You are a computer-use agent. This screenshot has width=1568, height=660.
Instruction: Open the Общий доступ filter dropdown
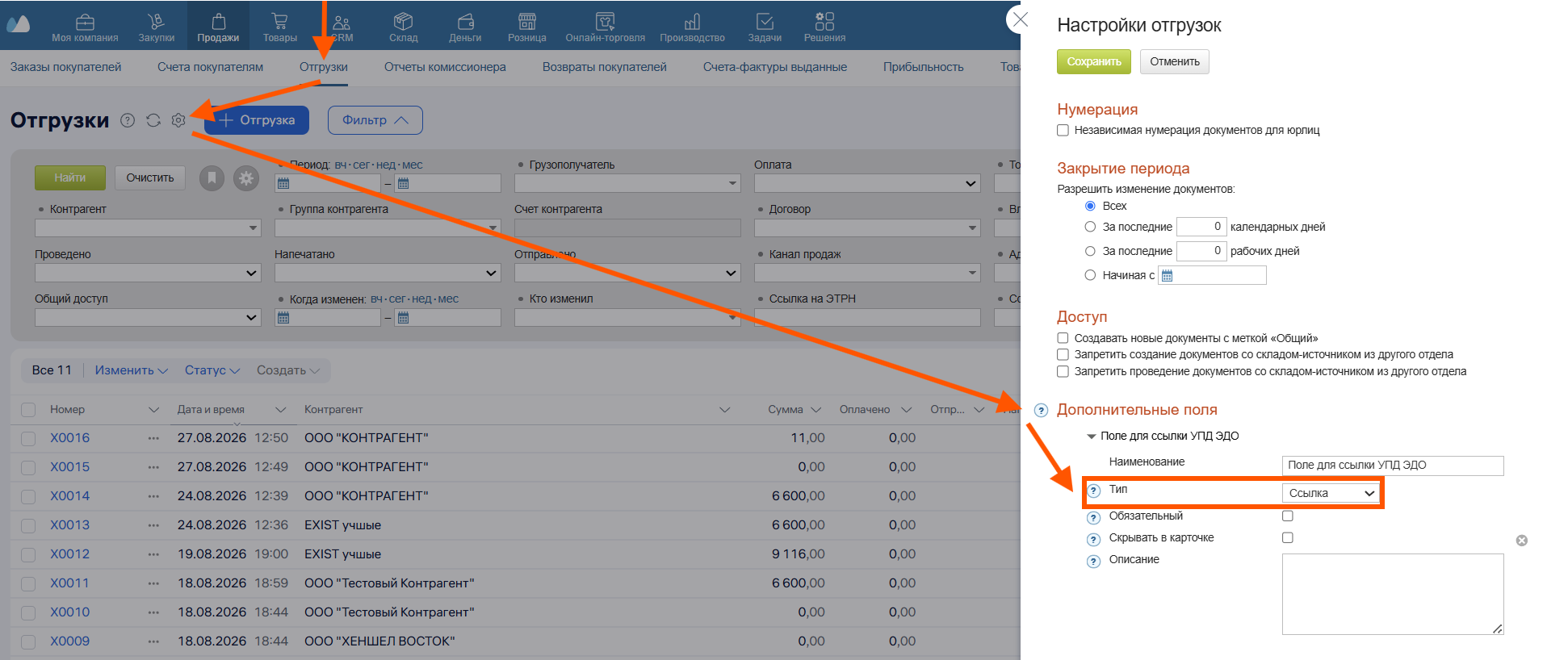point(147,318)
